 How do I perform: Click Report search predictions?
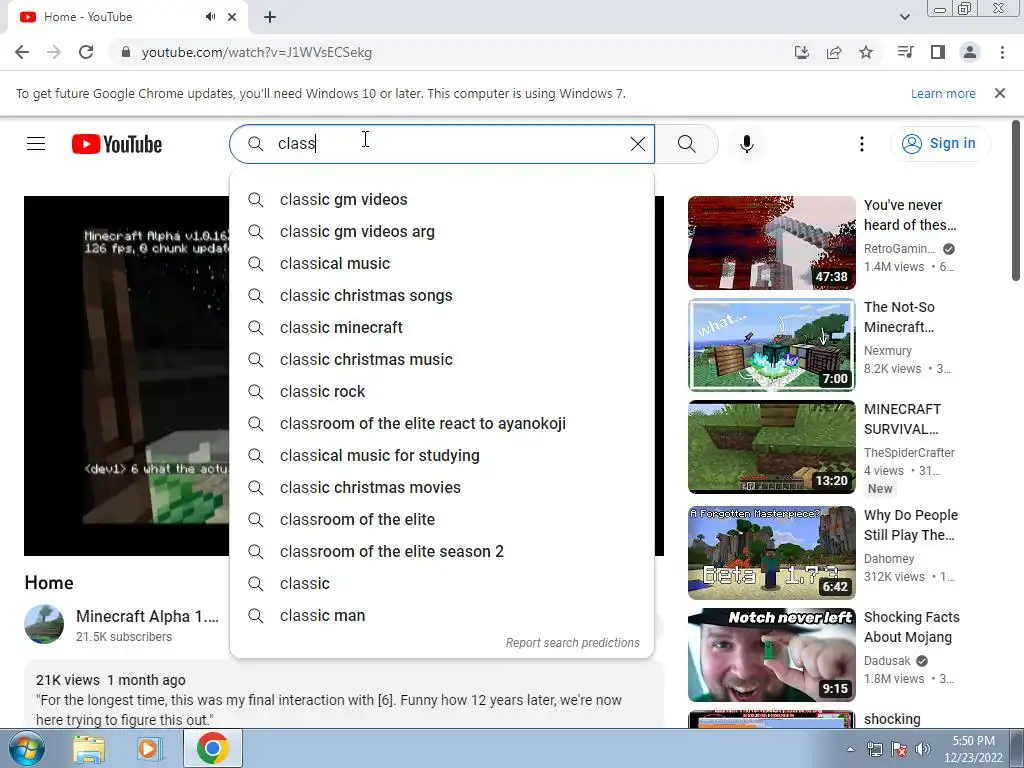573,643
